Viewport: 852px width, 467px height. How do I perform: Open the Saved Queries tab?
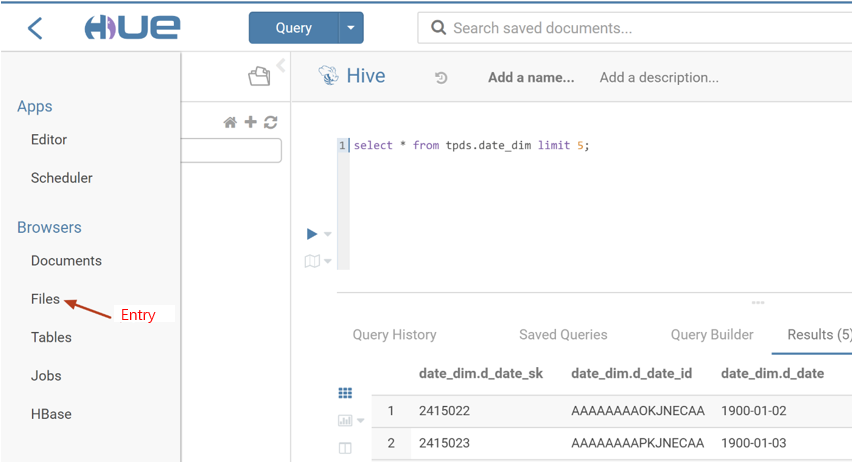(563, 335)
